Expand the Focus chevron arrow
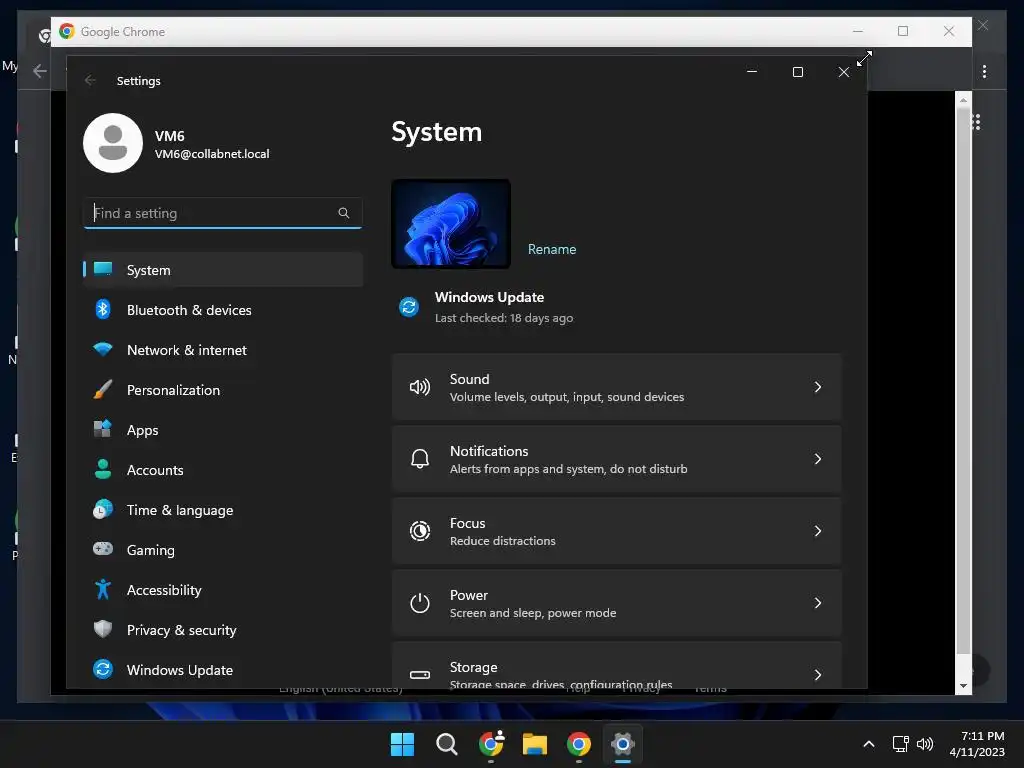This screenshot has width=1024, height=768. point(818,531)
